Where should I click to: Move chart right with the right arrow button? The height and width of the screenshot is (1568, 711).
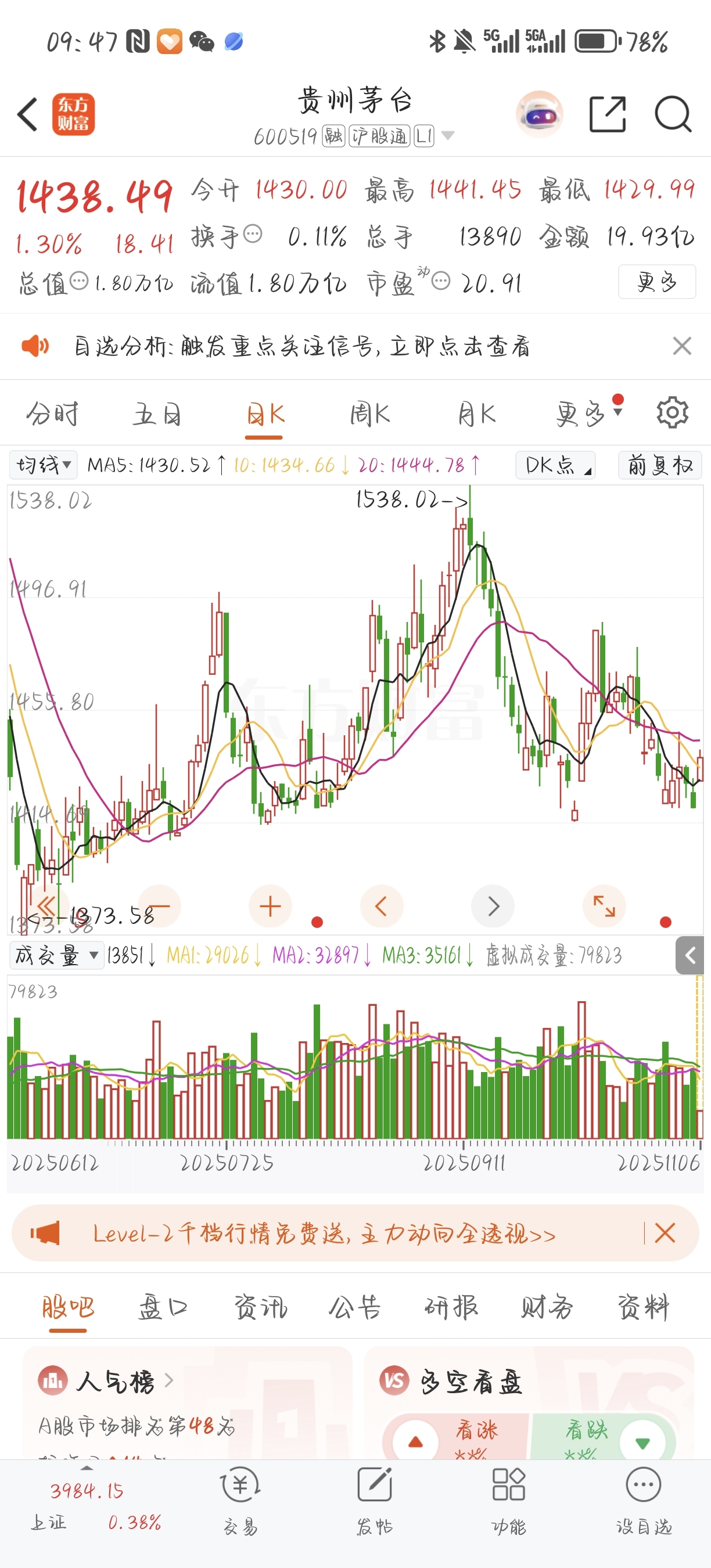[493, 907]
